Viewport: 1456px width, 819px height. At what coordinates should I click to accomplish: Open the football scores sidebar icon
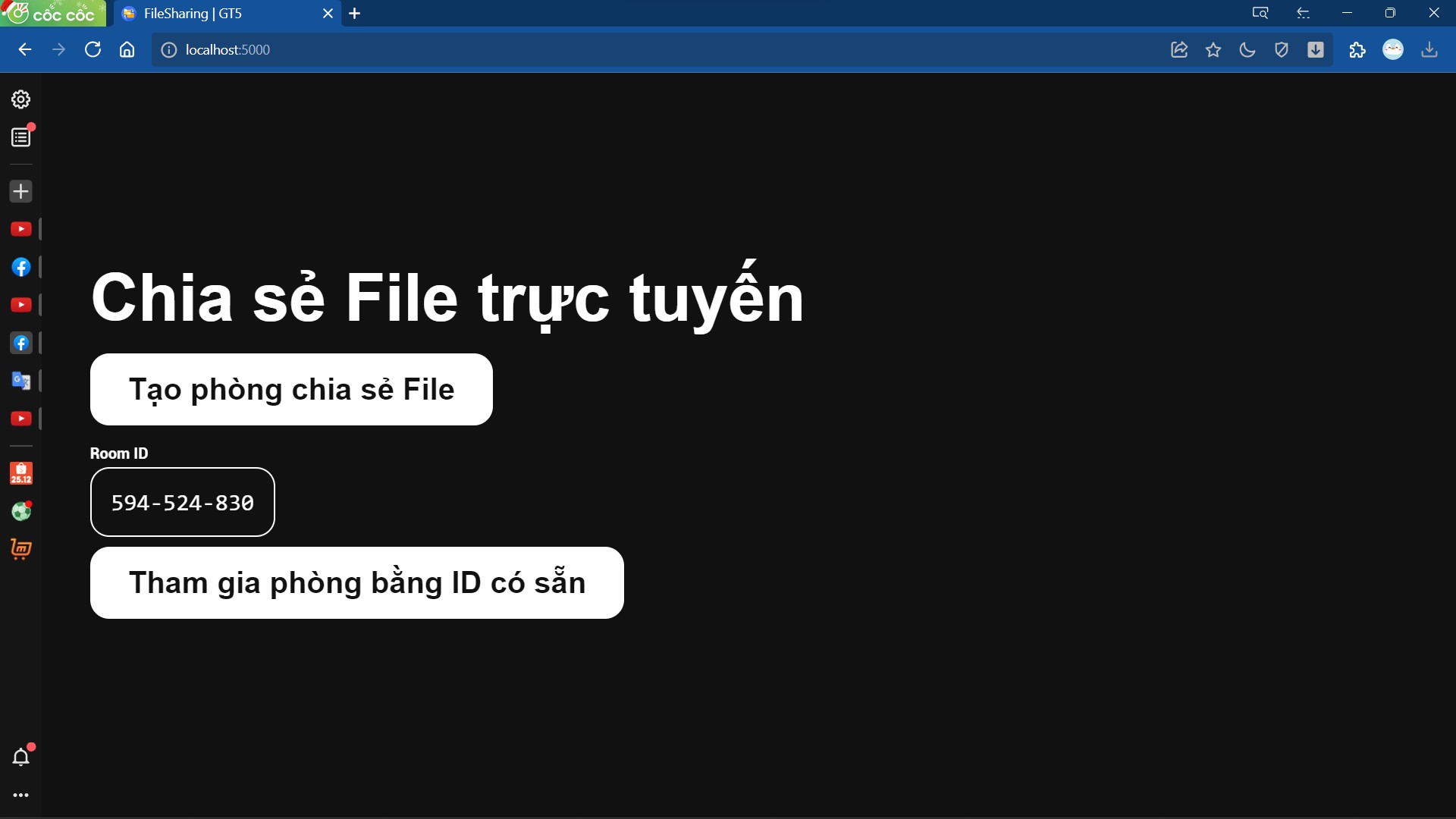coord(20,511)
